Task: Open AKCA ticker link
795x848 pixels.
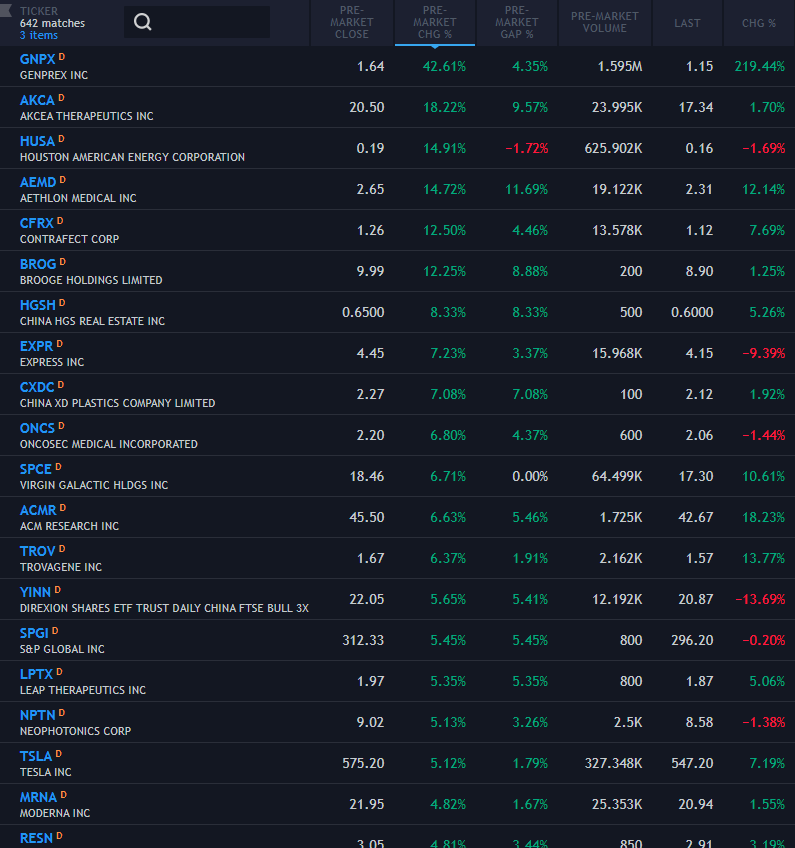Action: point(37,101)
